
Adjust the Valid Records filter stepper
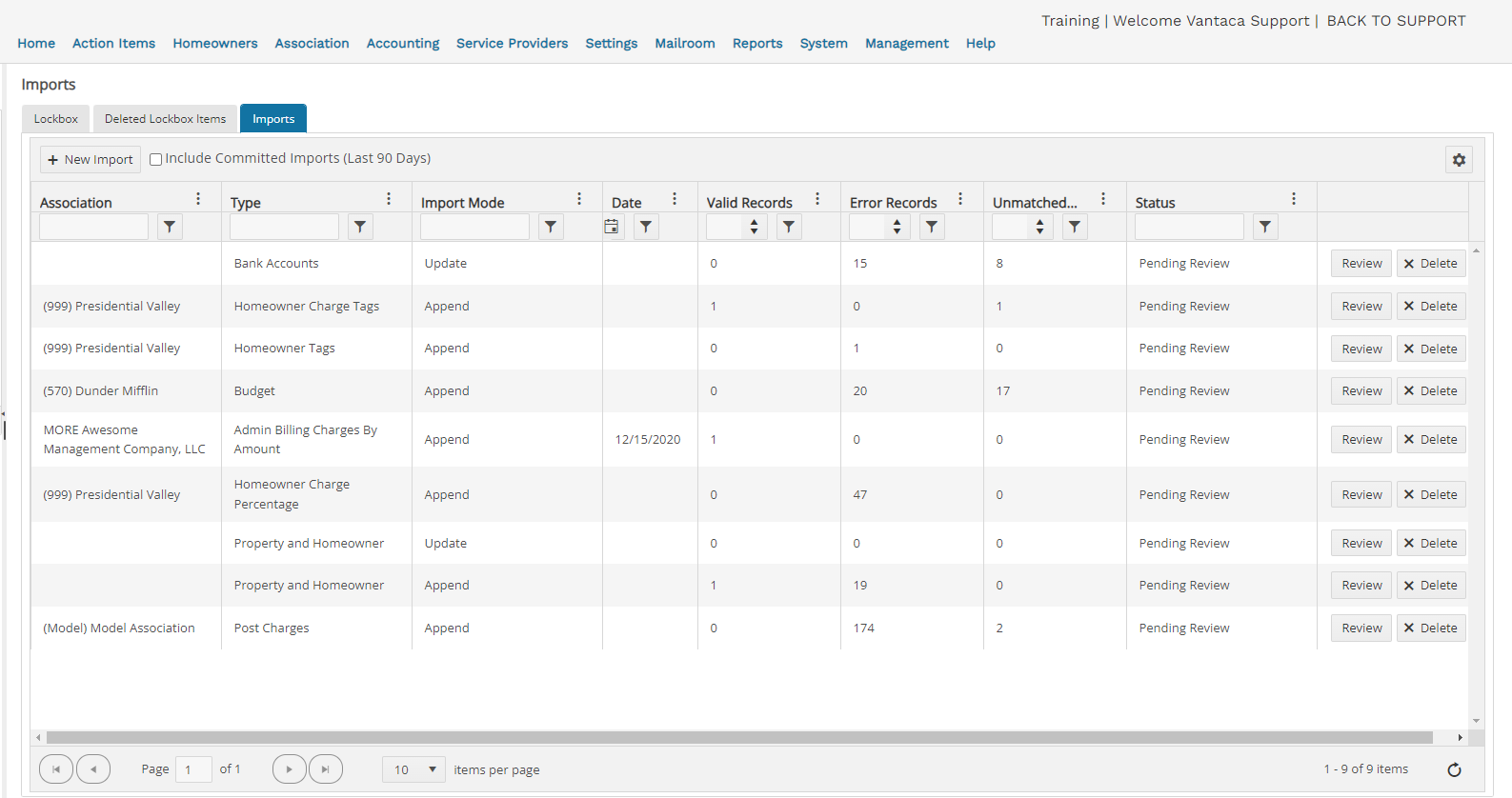(754, 227)
